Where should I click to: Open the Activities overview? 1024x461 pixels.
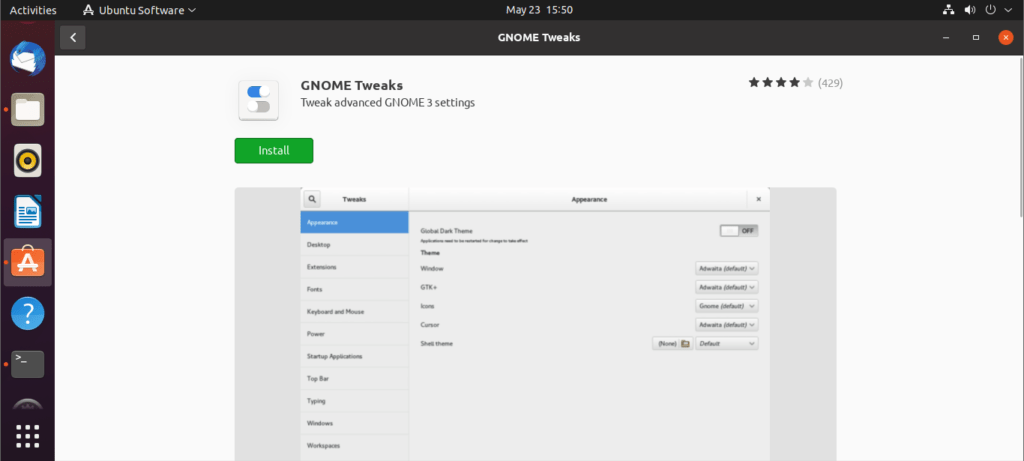coord(33,10)
